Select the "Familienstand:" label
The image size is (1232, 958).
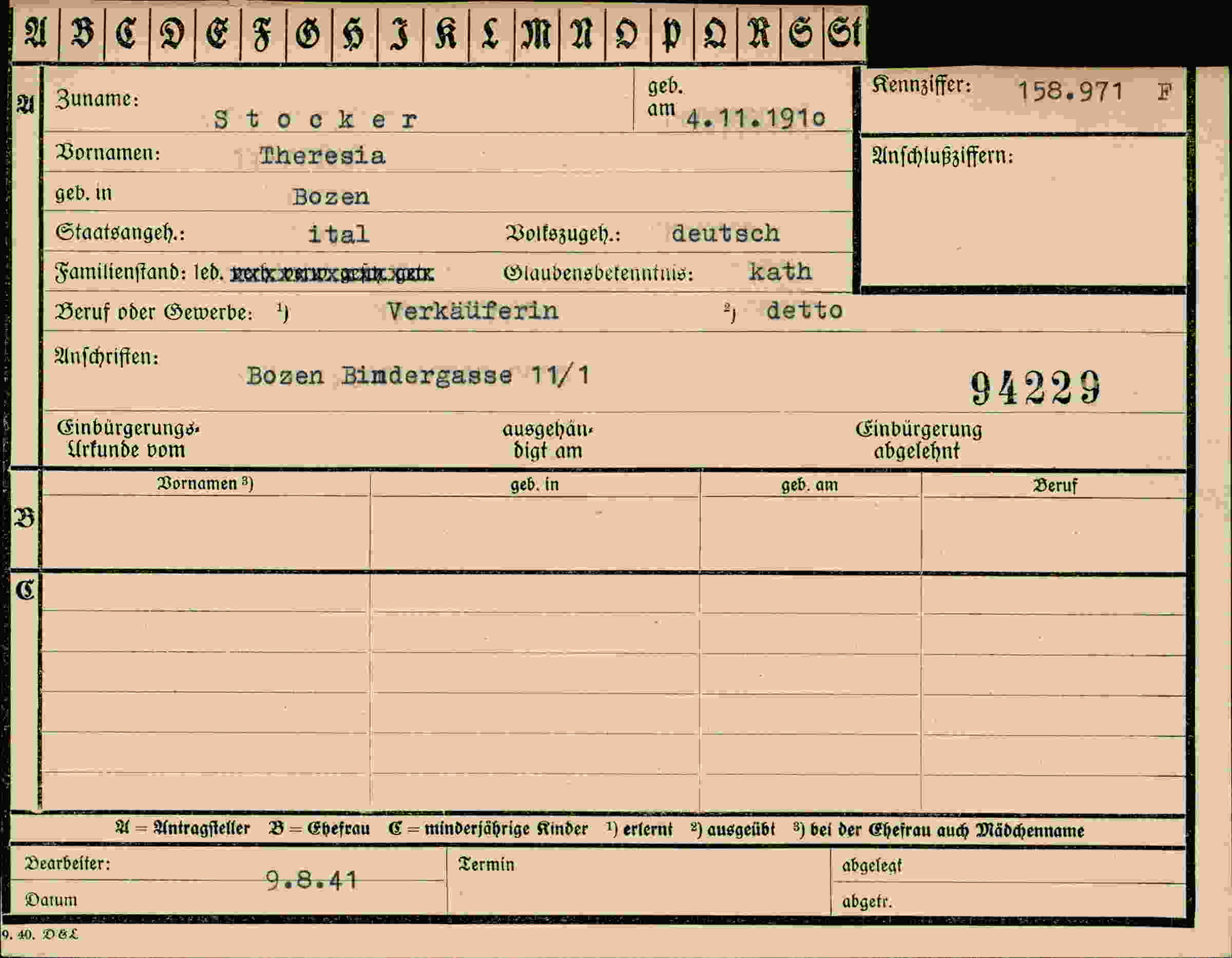121,273
